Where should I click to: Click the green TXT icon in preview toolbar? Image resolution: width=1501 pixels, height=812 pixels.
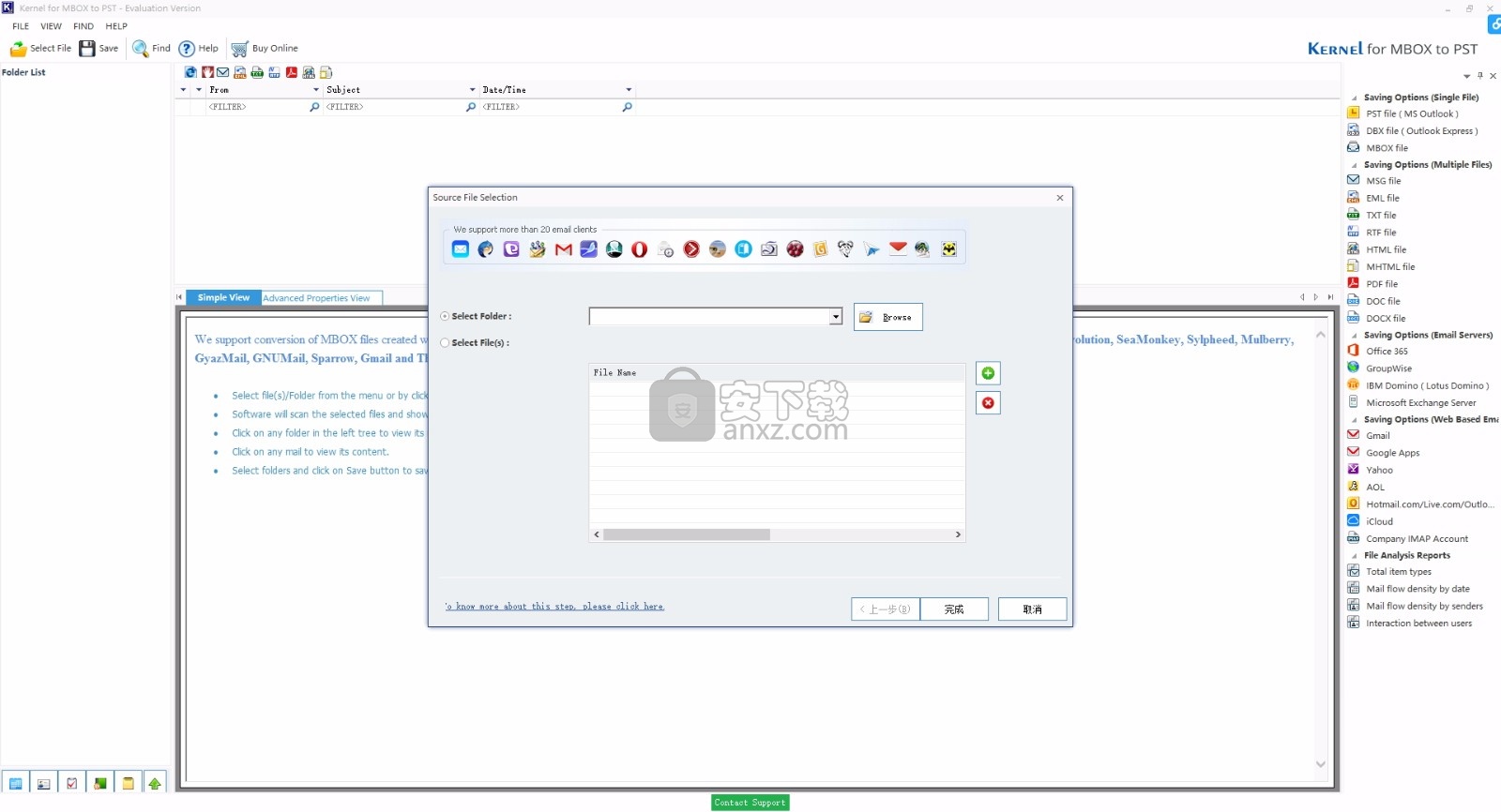(x=257, y=72)
